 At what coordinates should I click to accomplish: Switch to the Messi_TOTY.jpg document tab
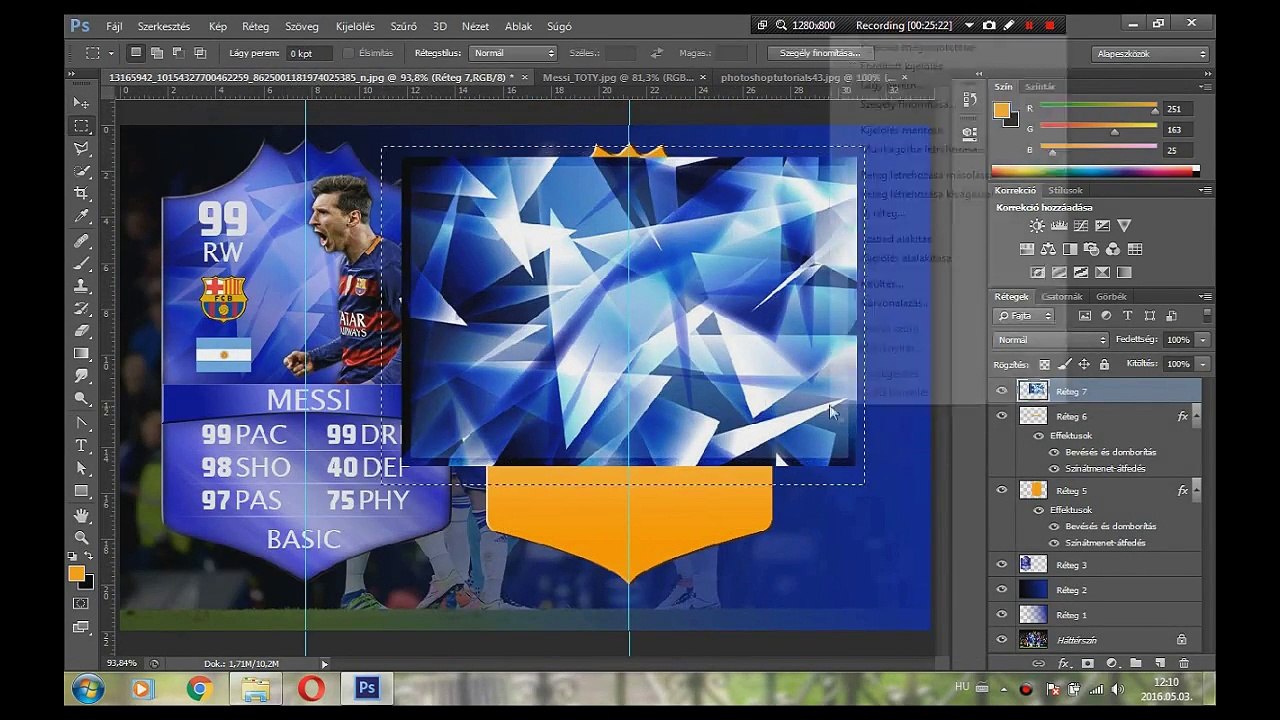click(x=618, y=77)
